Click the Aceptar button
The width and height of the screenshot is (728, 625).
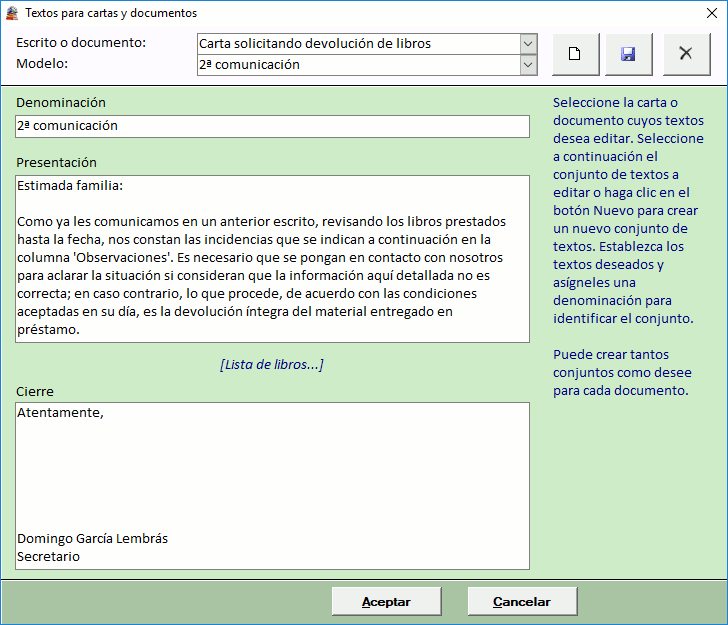coord(386,602)
